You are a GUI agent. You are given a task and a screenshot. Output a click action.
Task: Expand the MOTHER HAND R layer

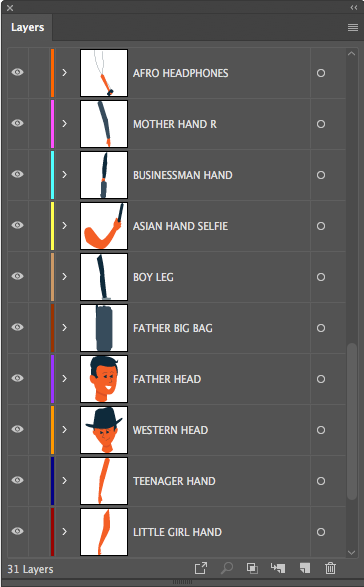(x=64, y=124)
